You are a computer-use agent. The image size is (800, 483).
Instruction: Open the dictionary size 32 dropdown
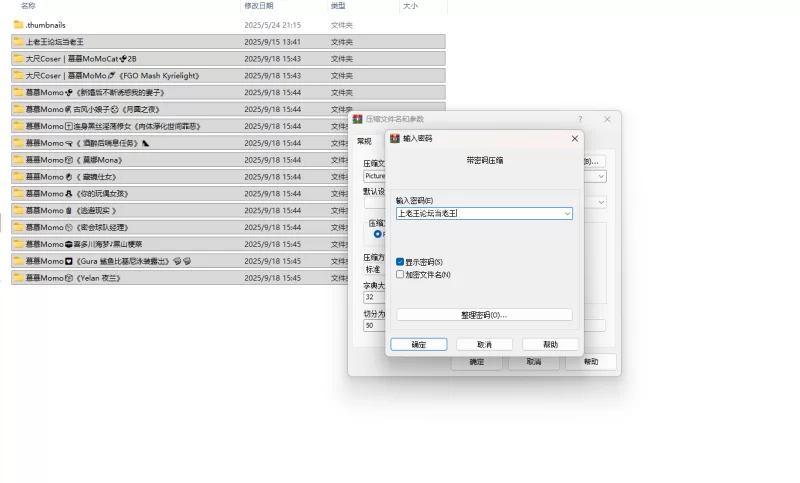tap(374, 297)
